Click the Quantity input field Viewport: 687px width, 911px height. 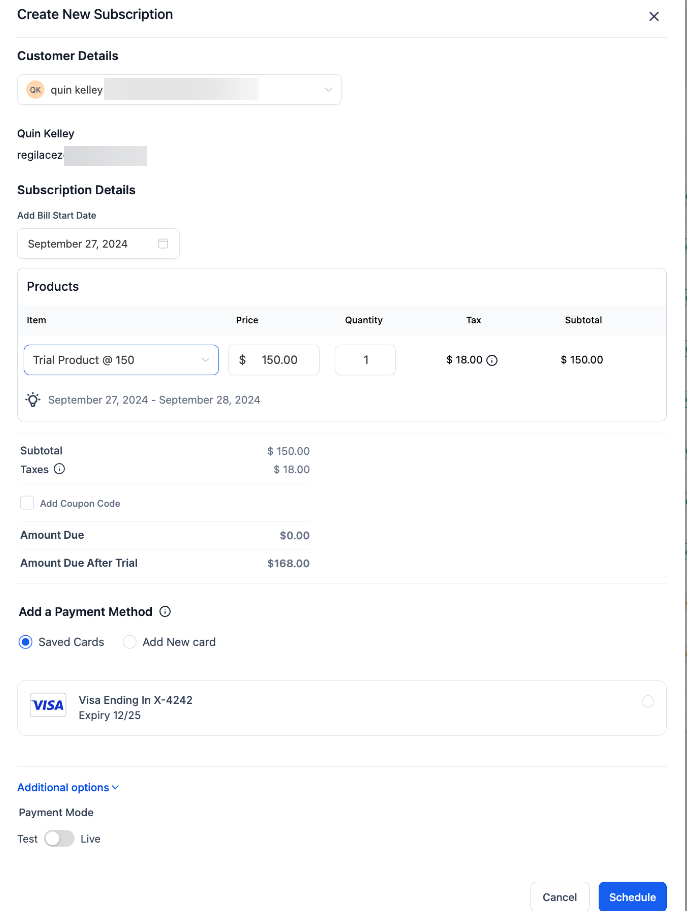click(x=365, y=360)
